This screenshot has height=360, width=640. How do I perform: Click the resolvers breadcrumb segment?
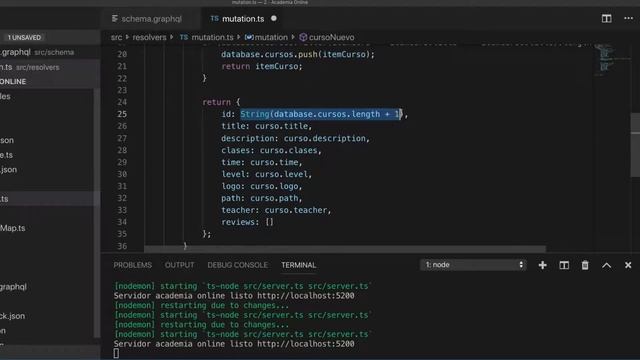click(149, 37)
